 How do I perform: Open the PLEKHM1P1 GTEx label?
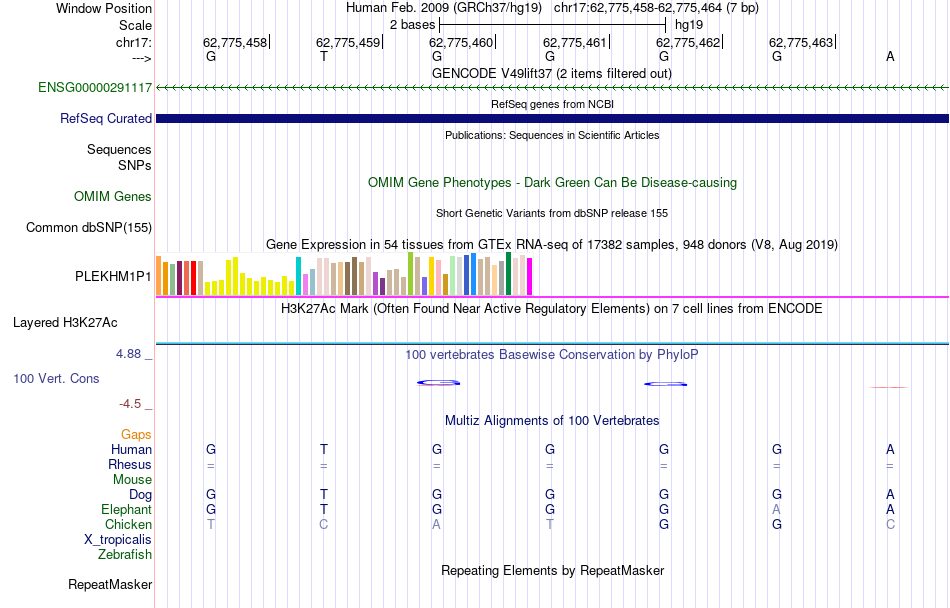pos(113,277)
